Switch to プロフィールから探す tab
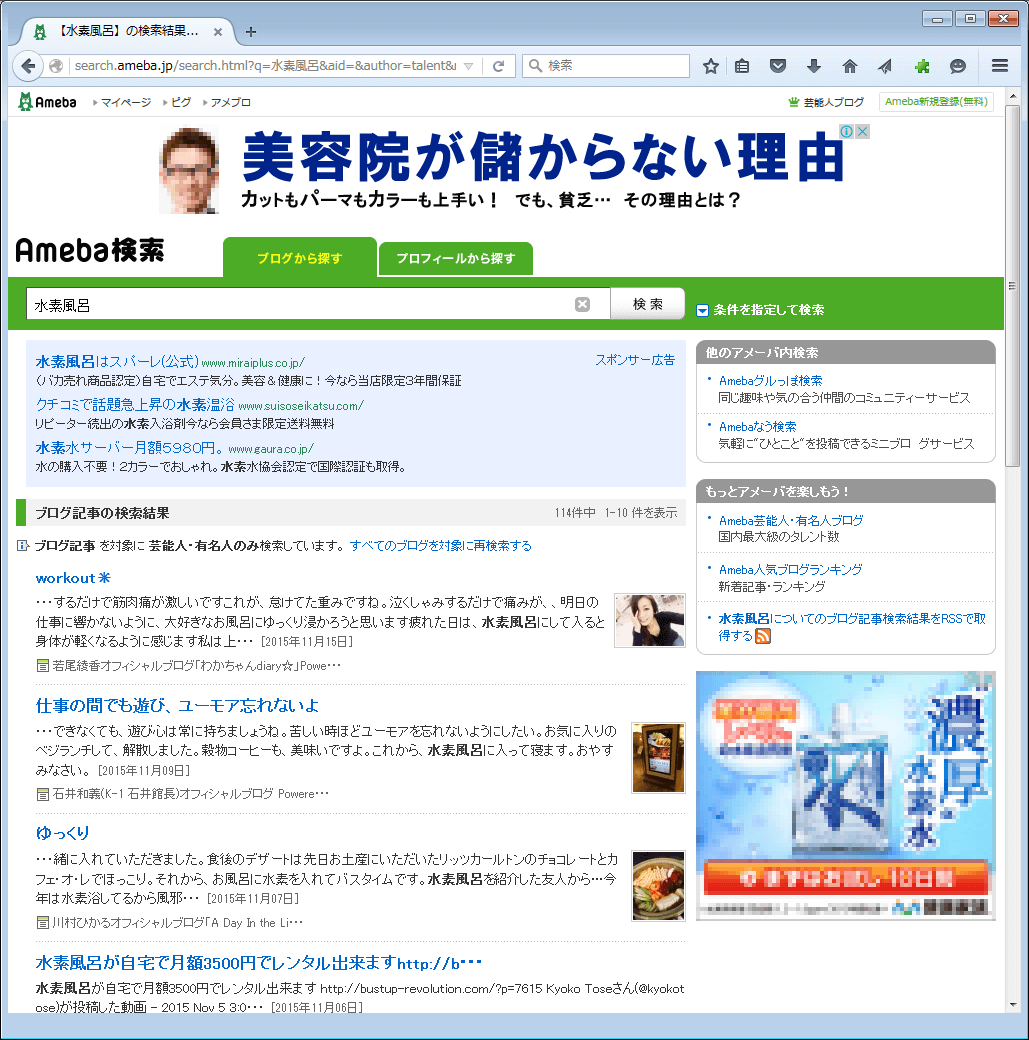 coord(456,259)
